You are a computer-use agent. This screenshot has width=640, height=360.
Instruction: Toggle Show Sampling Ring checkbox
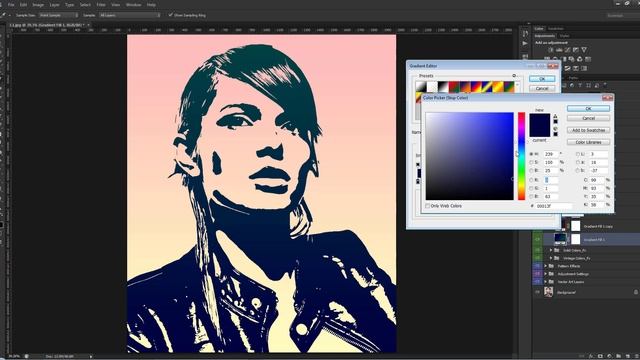[x=171, y=15]
